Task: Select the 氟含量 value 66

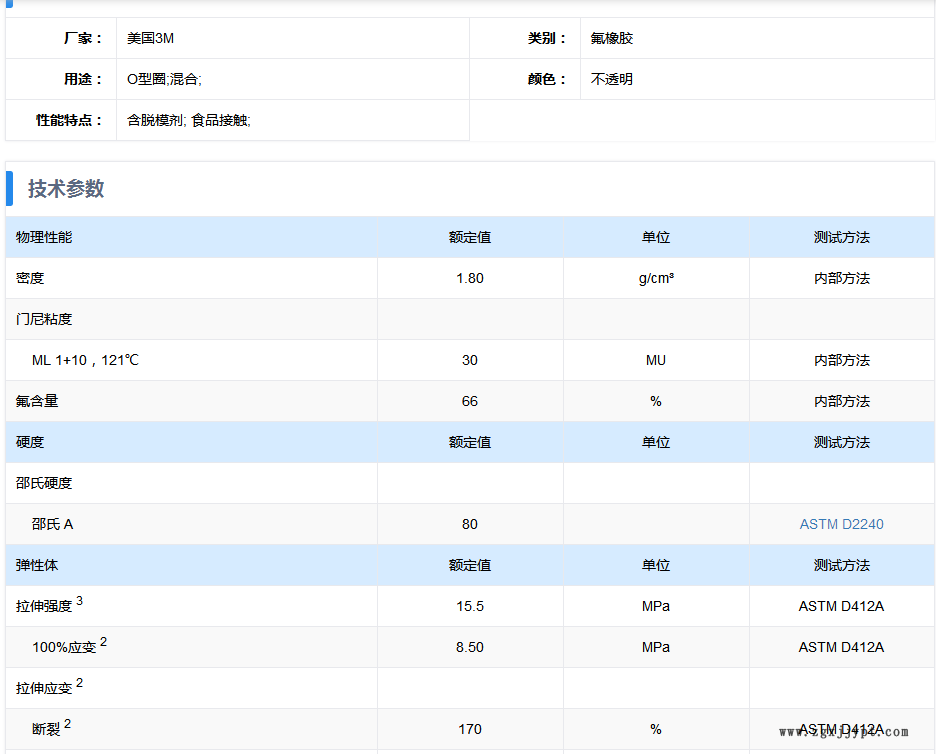Action: pyautogui.click(x=469, y=401)
